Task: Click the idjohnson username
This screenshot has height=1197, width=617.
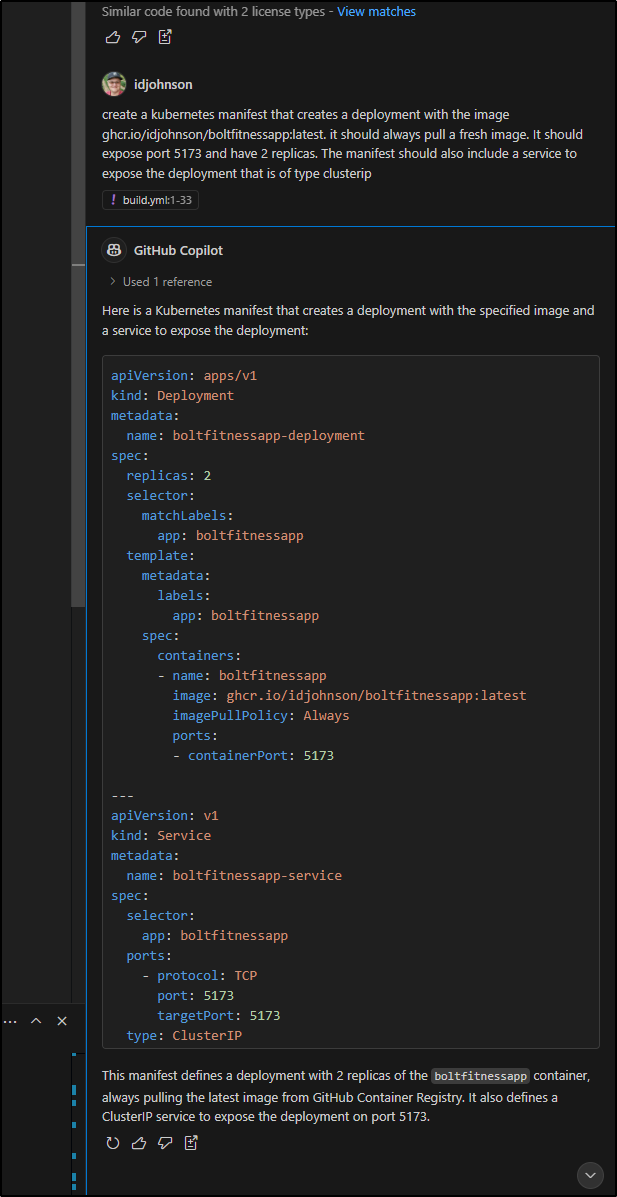Action: [163, 84]
